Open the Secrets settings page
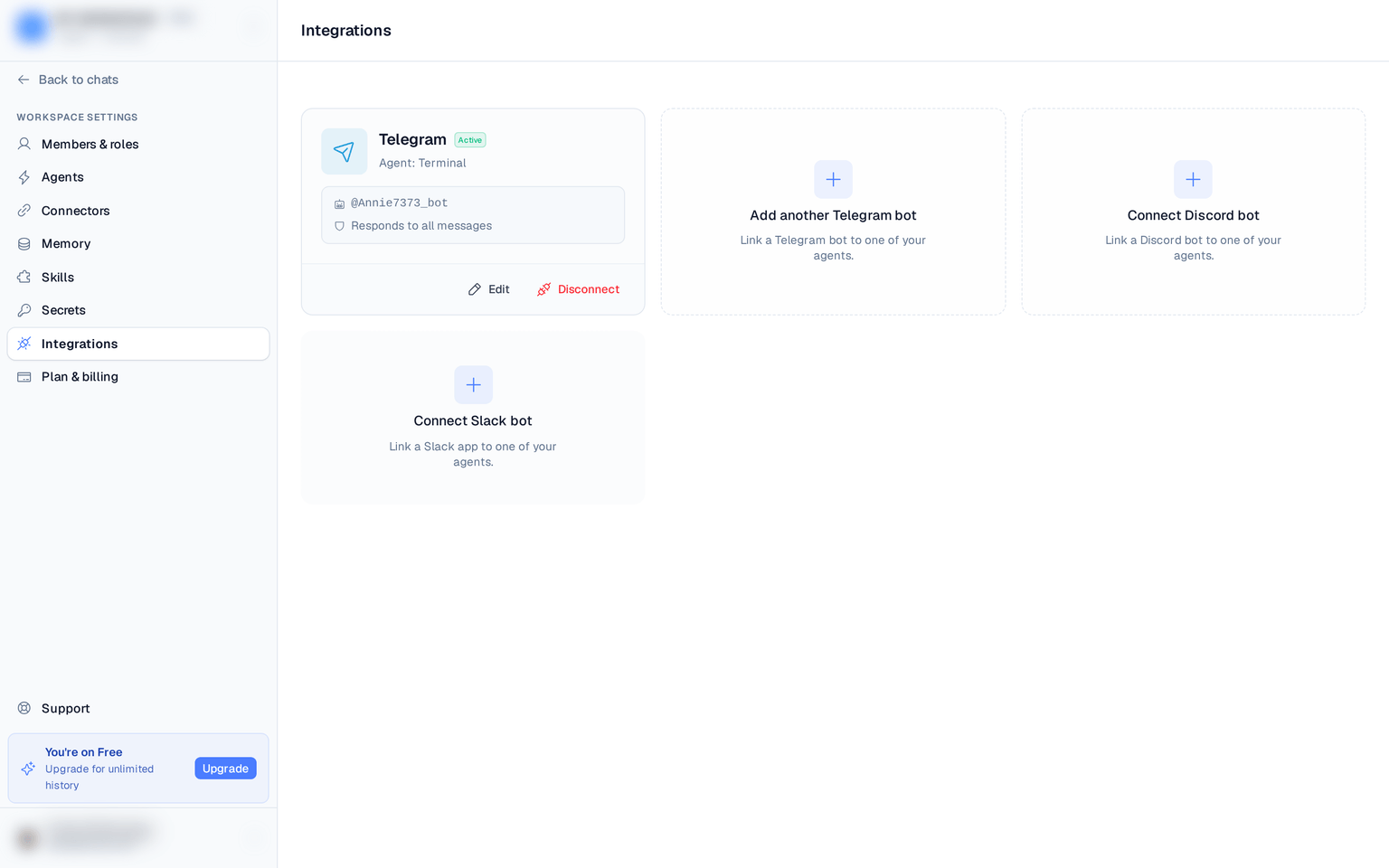The image size is (1389, 868). click(138, 310)
